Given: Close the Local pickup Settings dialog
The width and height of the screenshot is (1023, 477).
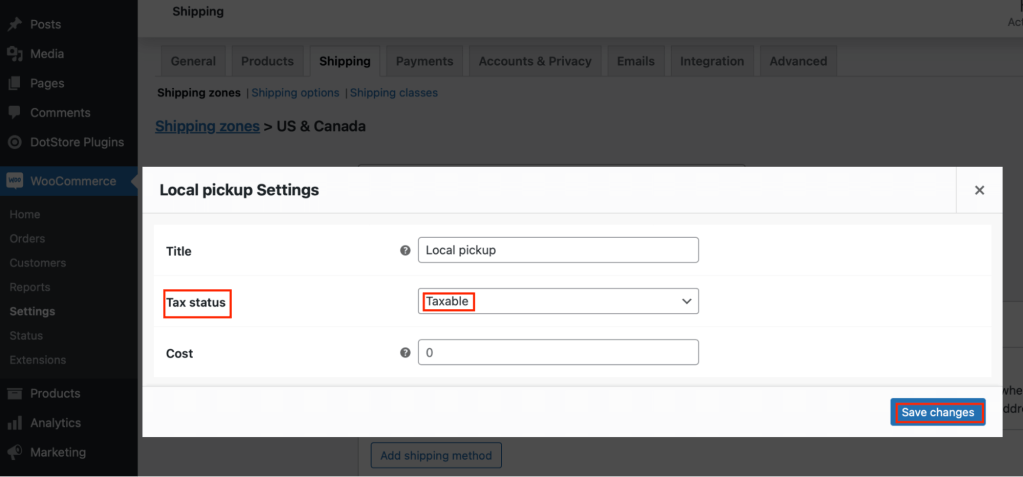Looking at the screenshot, I should [x=979, y=190].
